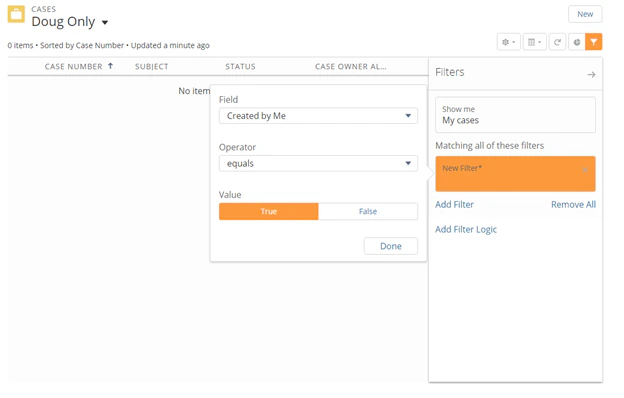The height and width of the screenshot is (398, 624).
Task: Toggle the orange filter funnel icon
Action: pos(593,42)
